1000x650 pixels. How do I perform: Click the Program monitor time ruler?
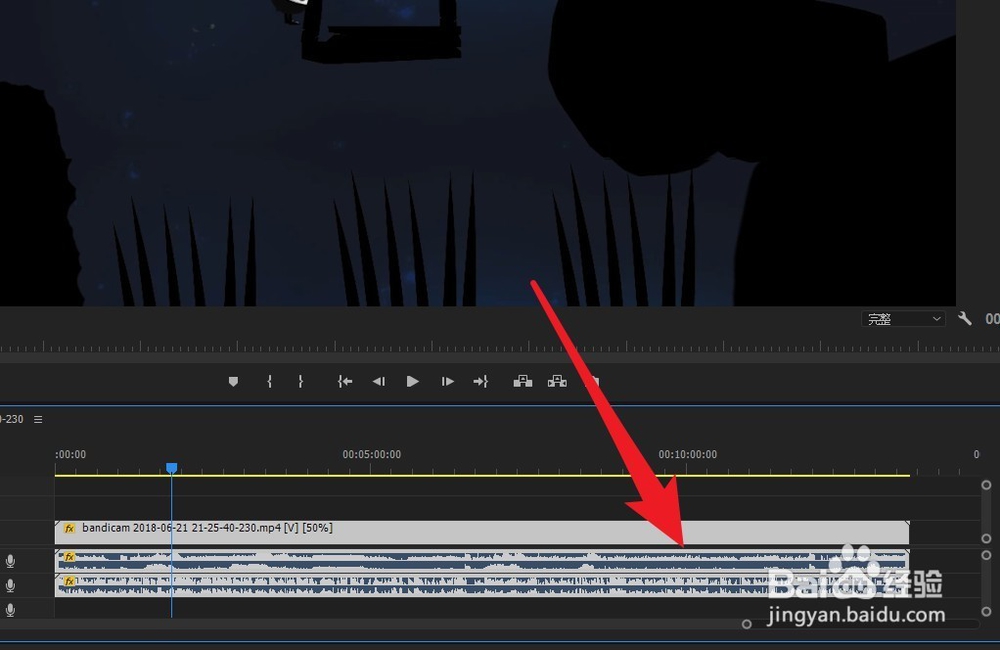click(x=500, y=346)
